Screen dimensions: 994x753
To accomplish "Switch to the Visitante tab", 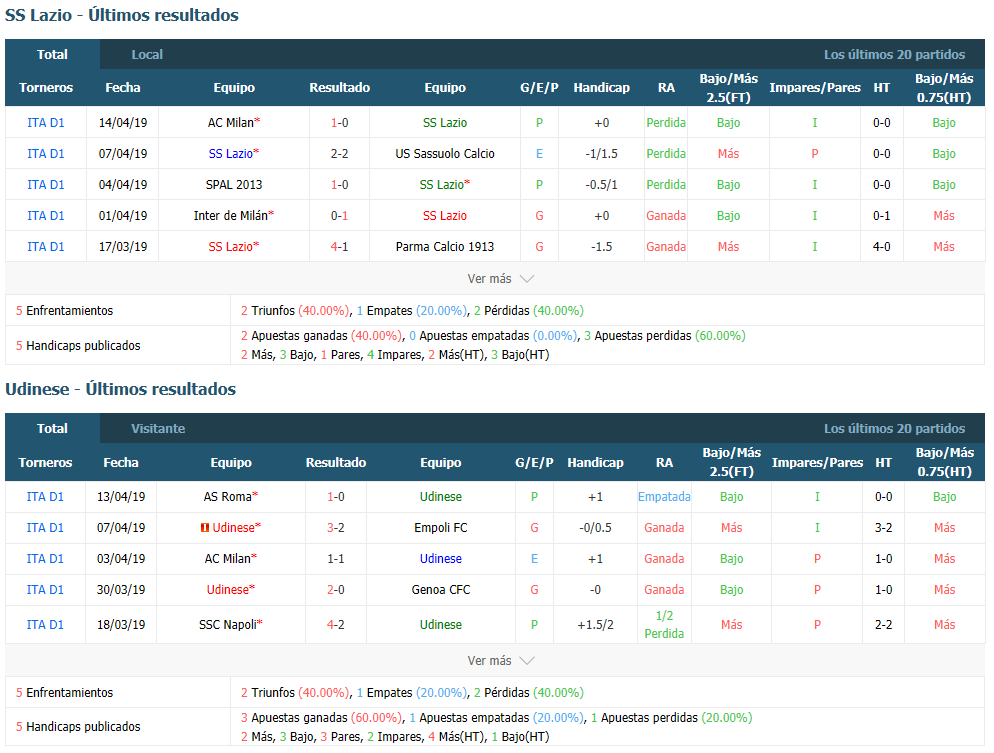I will 158,428.
